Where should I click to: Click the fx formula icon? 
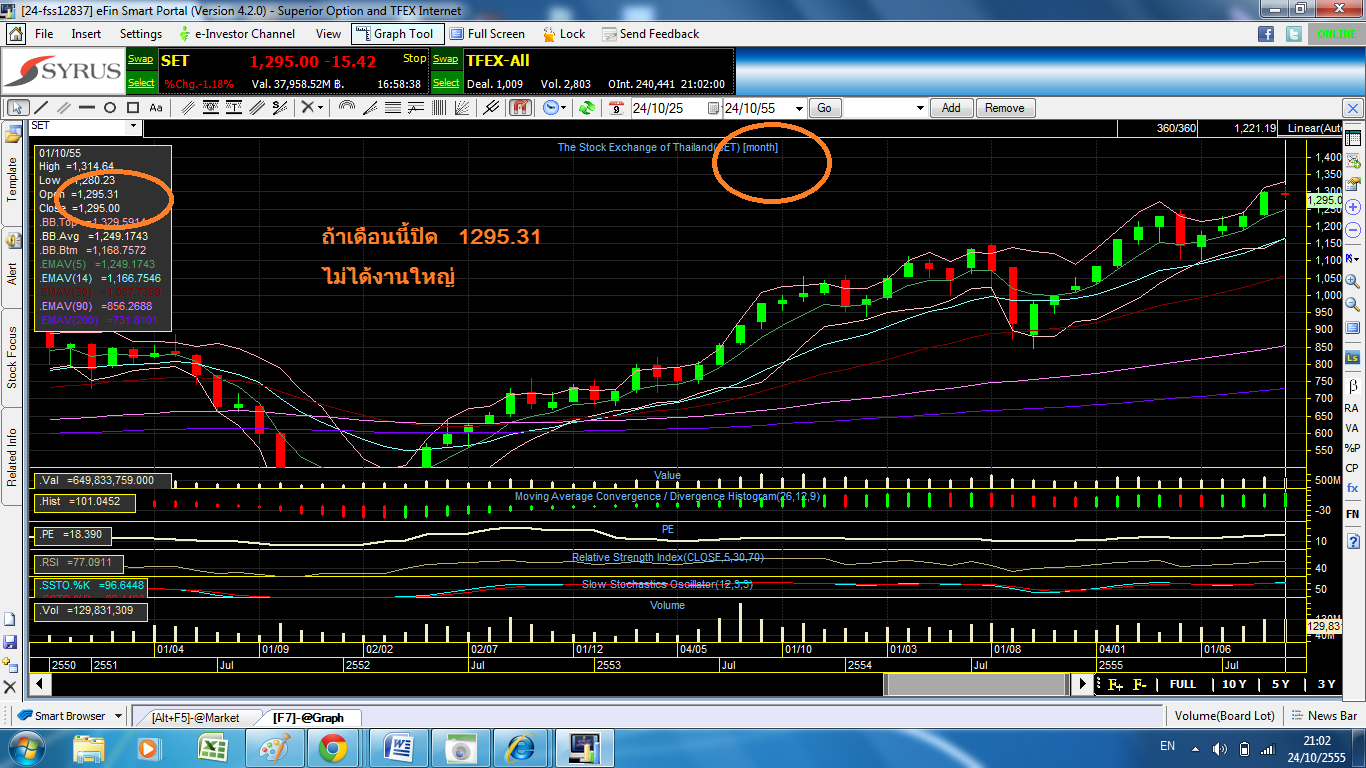click(x=1352, y=487)
